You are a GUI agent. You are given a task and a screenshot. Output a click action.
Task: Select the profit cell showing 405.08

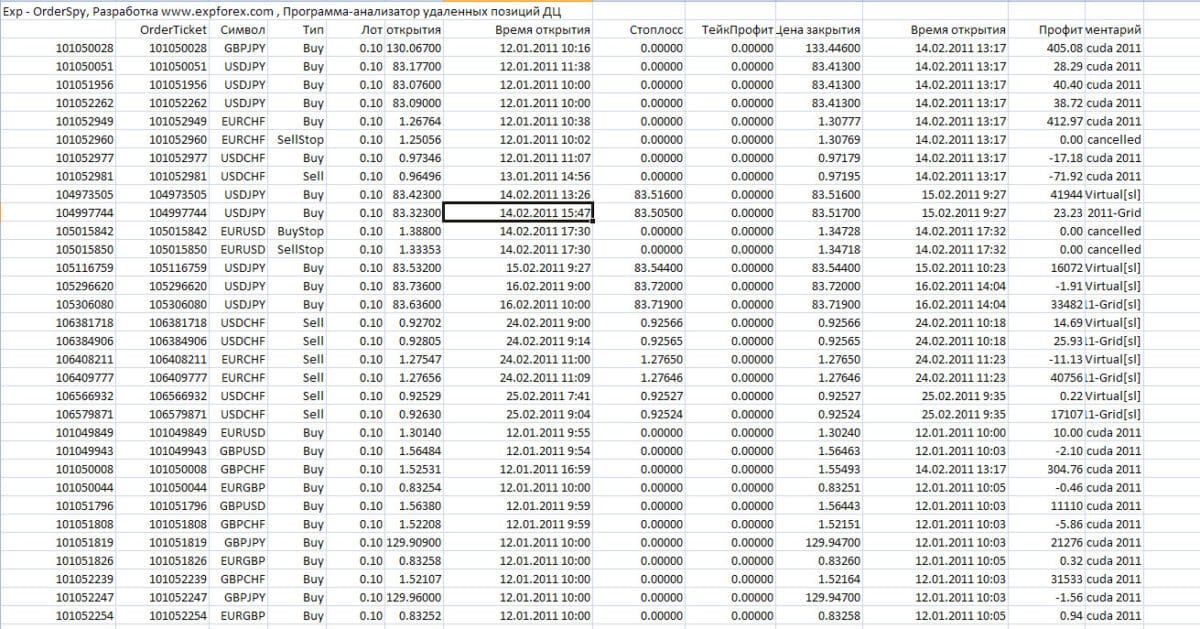pos(1062,48)
